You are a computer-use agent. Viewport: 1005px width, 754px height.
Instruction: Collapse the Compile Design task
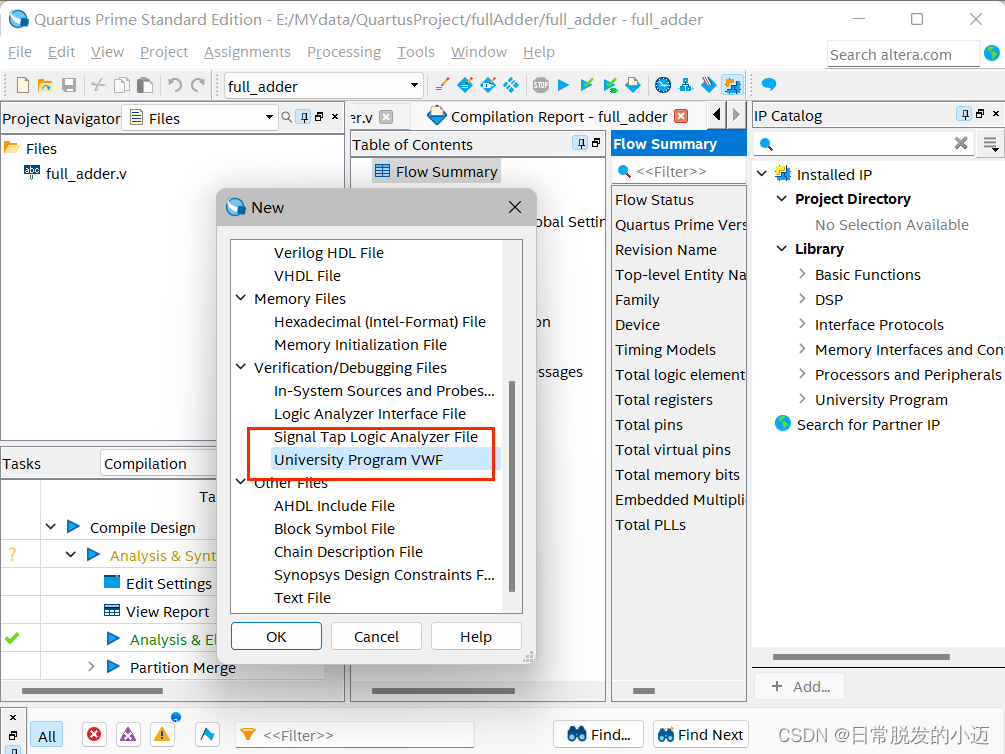tap(51, 527)
